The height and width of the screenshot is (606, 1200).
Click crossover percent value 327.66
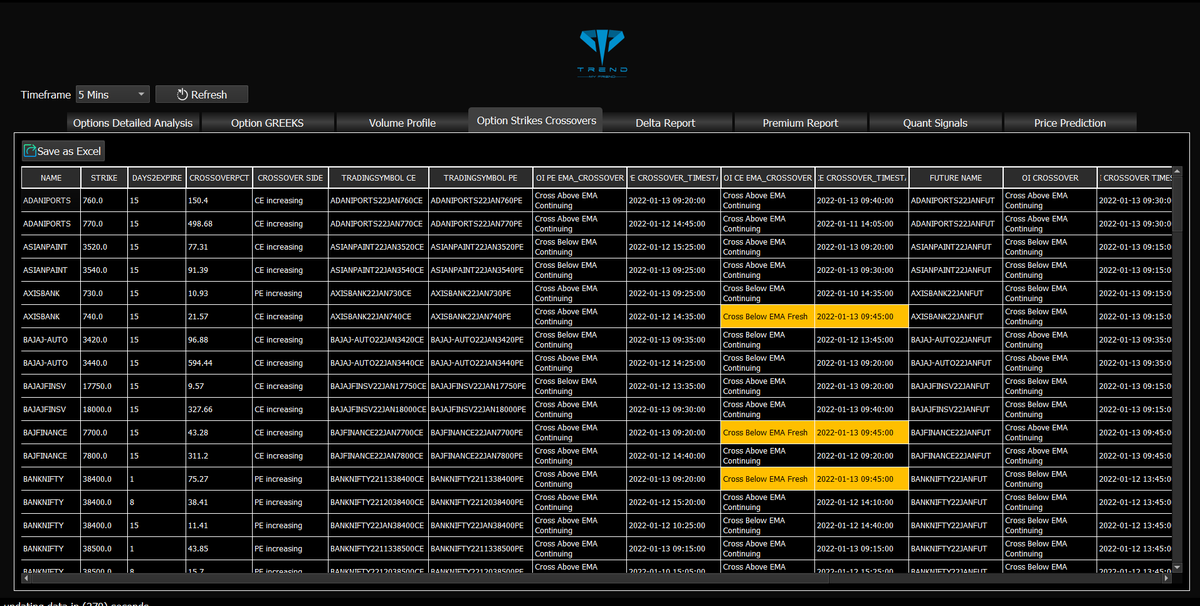219,409
